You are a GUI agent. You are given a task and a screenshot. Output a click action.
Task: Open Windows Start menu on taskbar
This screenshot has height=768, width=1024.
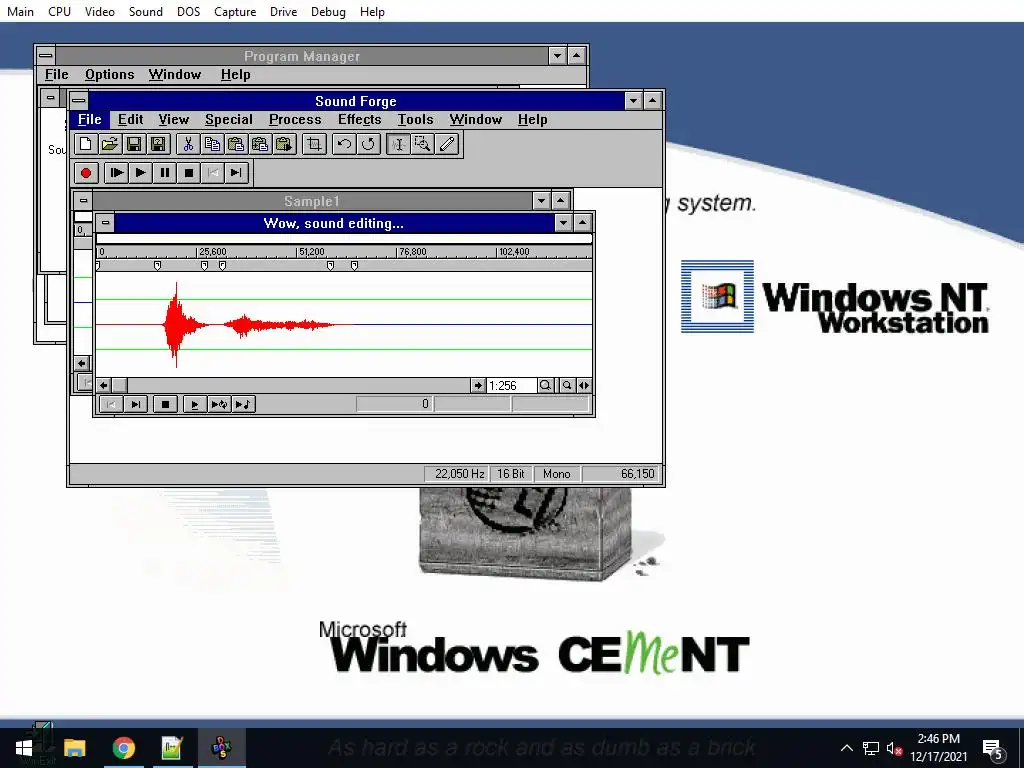point(24,748)
